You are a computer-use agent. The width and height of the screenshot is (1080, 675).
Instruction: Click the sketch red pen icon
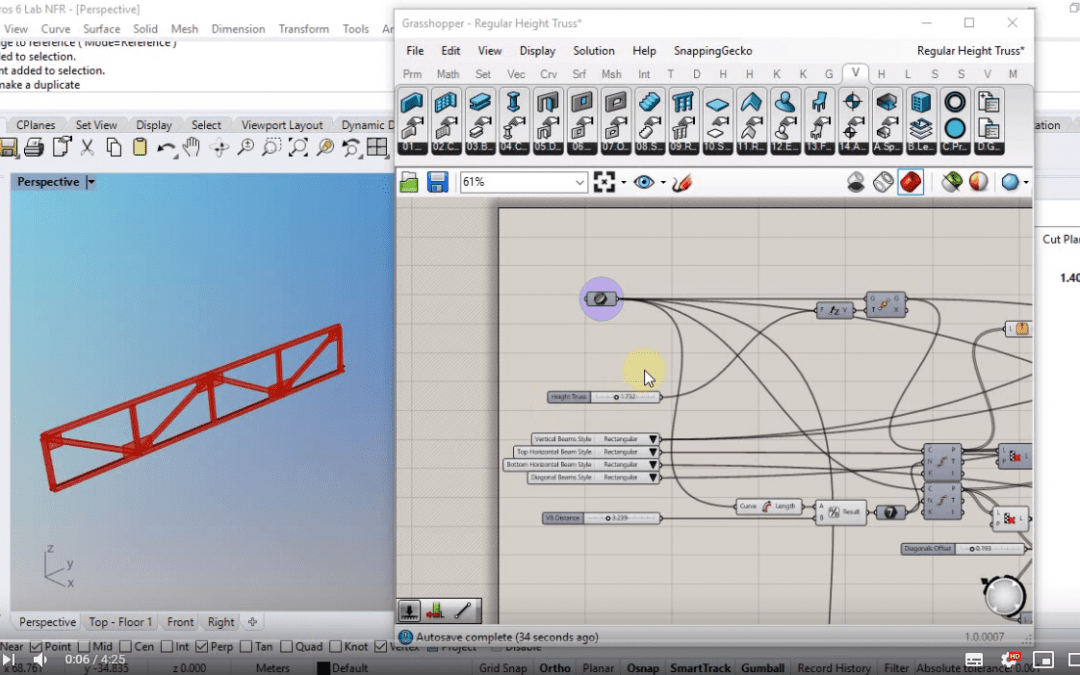point(681,182)
